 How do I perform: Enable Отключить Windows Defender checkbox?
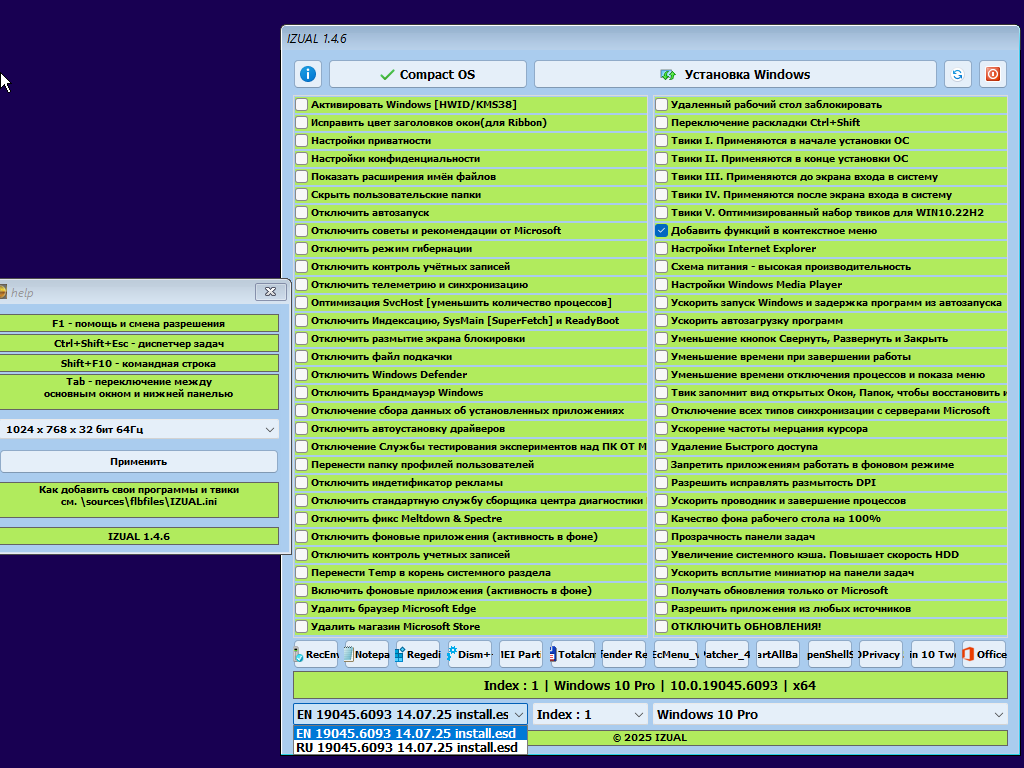(x=301, y=374)
